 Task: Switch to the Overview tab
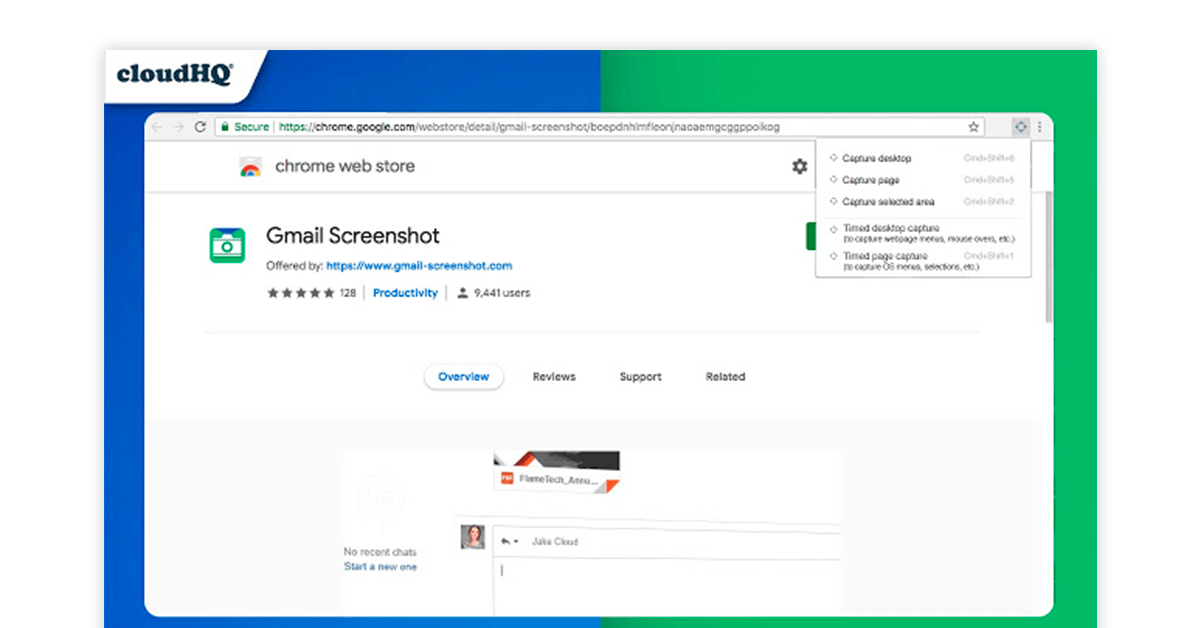pyautogui.click(x=464, y=377)
